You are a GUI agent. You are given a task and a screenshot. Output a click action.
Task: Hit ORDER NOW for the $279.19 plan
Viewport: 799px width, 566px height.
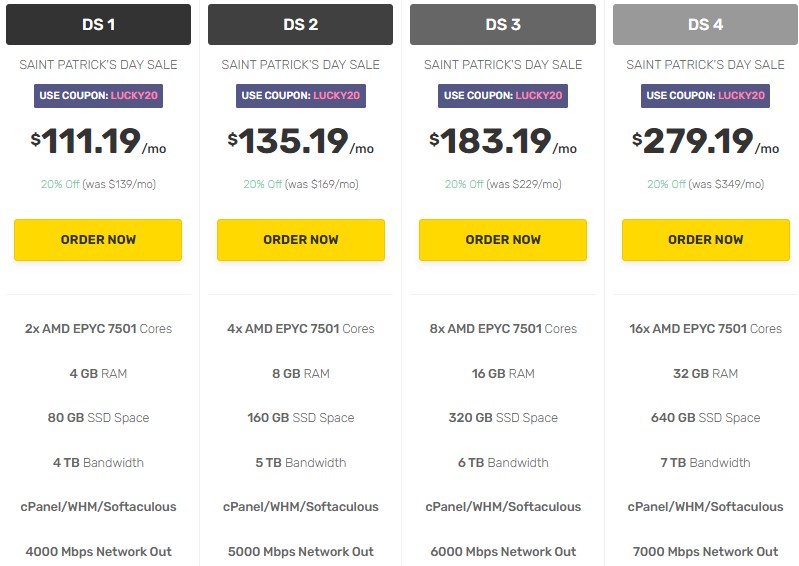tap(705, 240)
